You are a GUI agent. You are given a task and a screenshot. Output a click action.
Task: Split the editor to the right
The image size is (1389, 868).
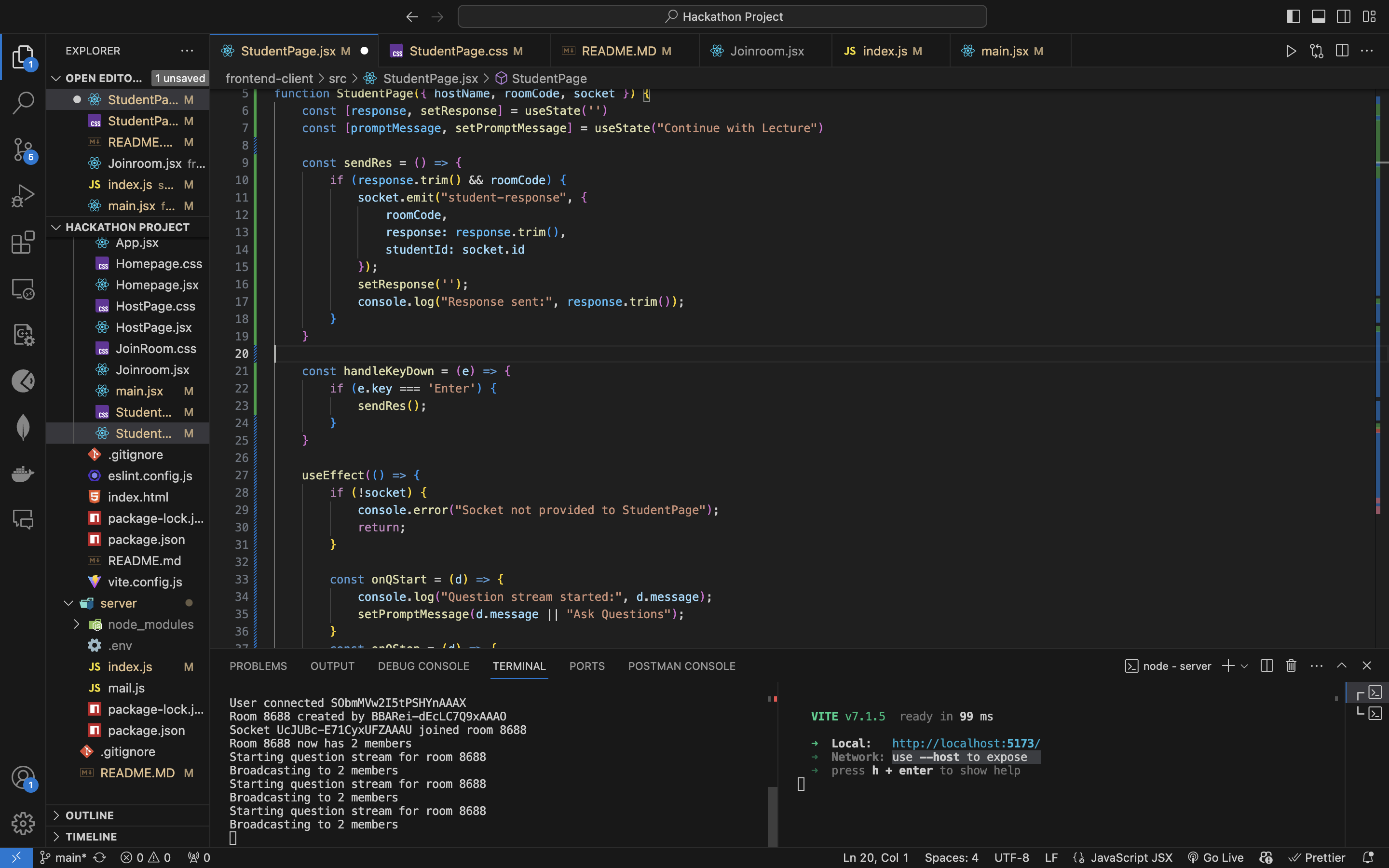[x=1342, y=51]
